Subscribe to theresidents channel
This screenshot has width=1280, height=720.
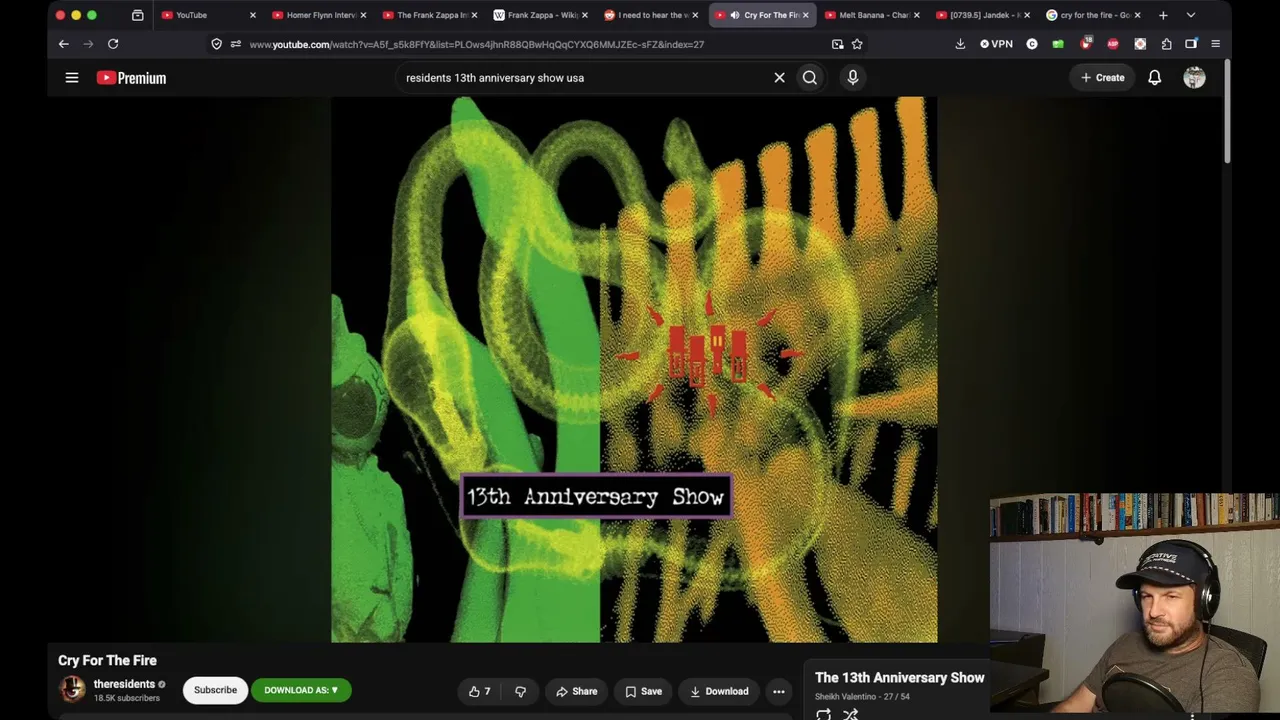click(x=215, y=690)
